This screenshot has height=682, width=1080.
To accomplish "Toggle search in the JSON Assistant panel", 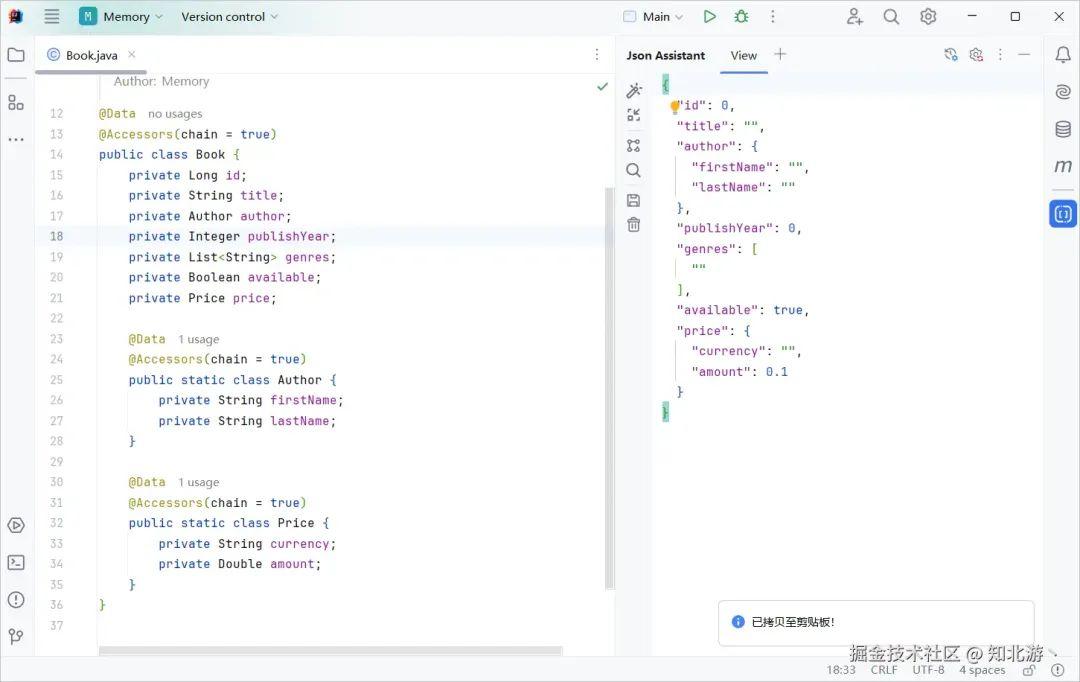I will point(634,170).
